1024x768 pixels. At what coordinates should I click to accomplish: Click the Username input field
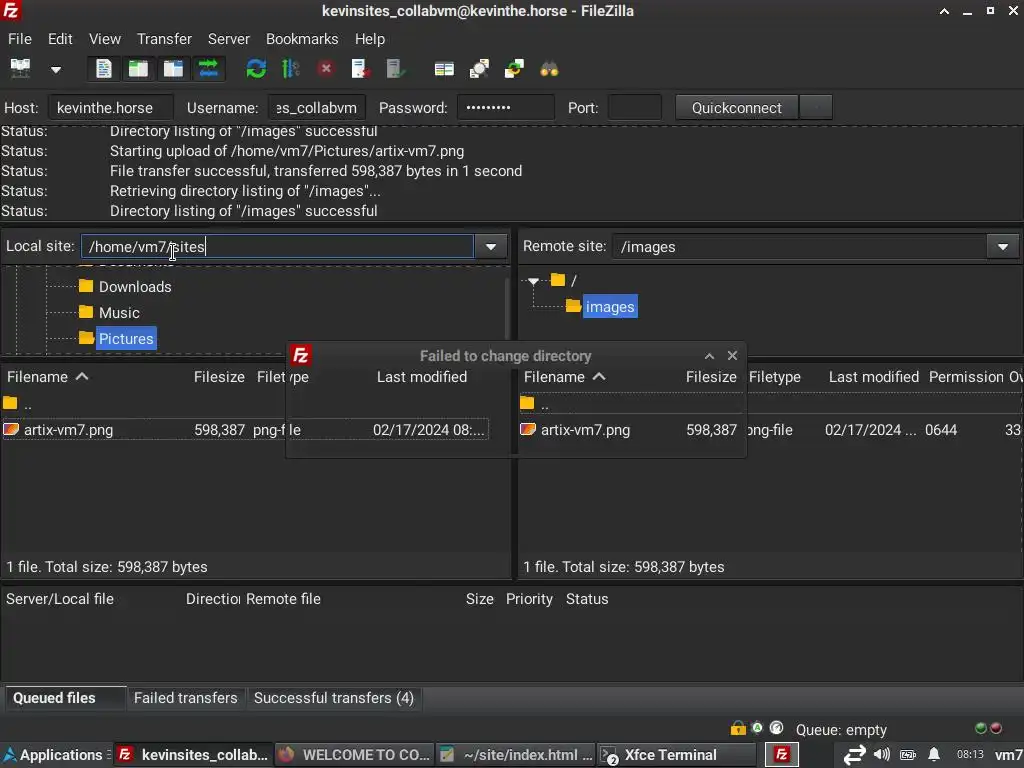point(317,108)
